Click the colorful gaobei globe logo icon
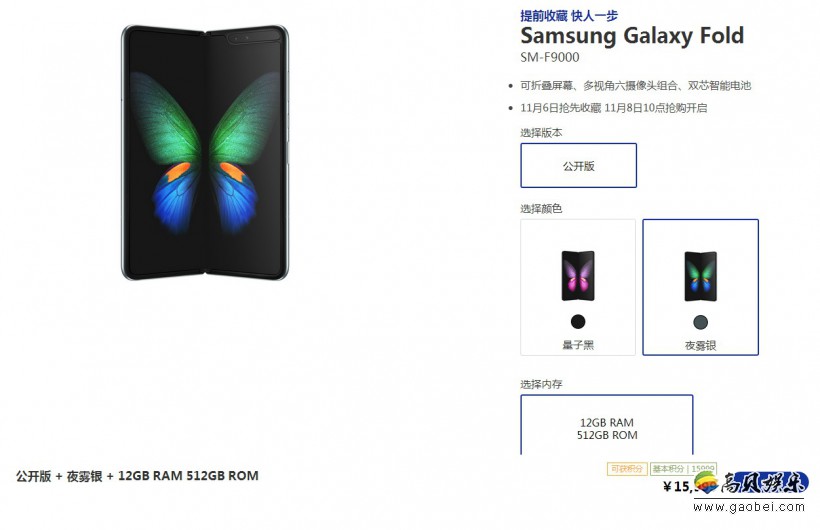820x530 pixels. (707, 482)
